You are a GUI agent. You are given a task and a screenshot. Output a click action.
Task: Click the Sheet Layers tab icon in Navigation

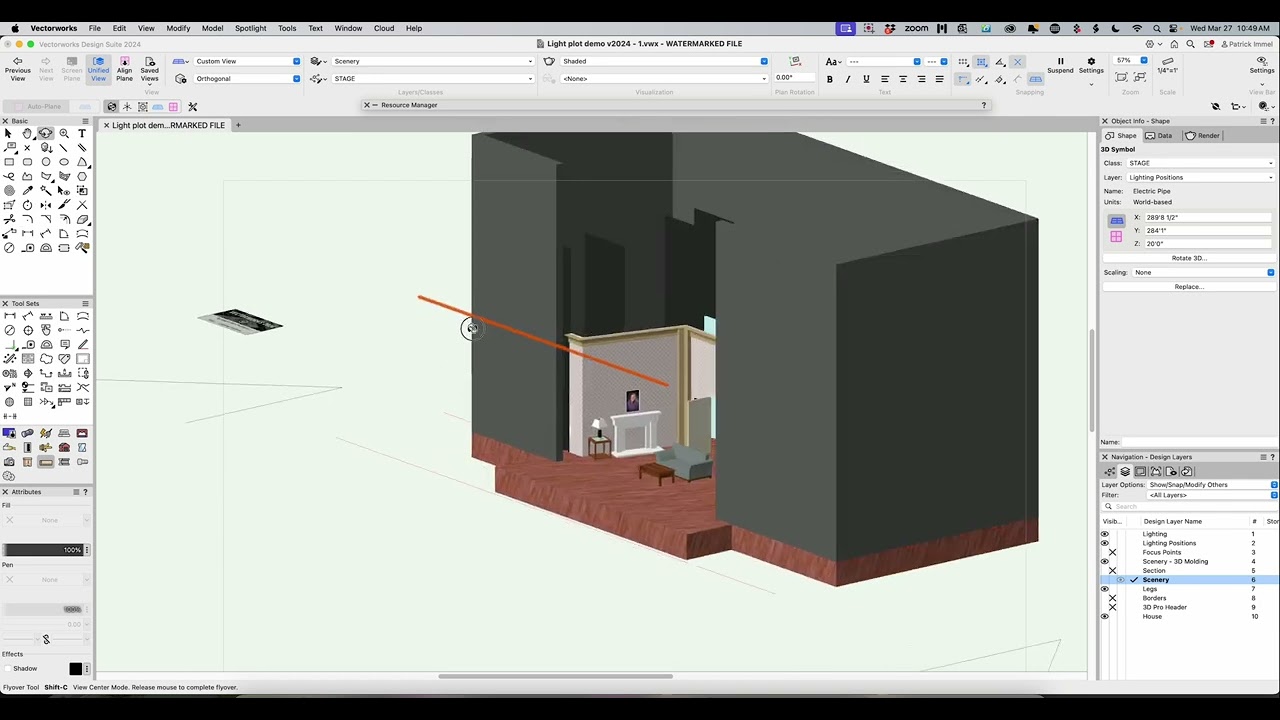1140,472
